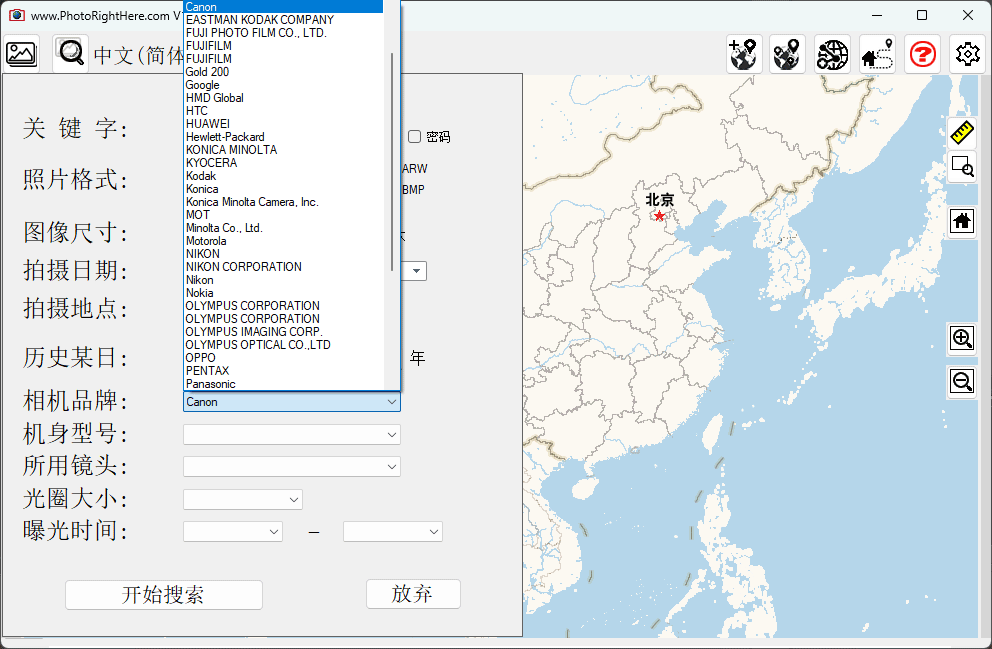
Task: Choose OLYMPUS IMAGING CORP. entry
Action: [283, 332]
